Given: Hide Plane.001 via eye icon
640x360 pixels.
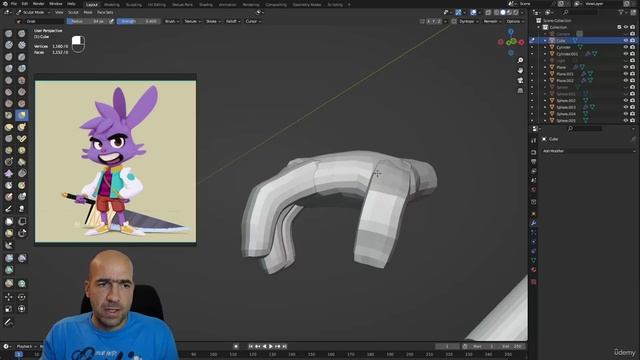Looking at the screenshot, I should (626, 74).
